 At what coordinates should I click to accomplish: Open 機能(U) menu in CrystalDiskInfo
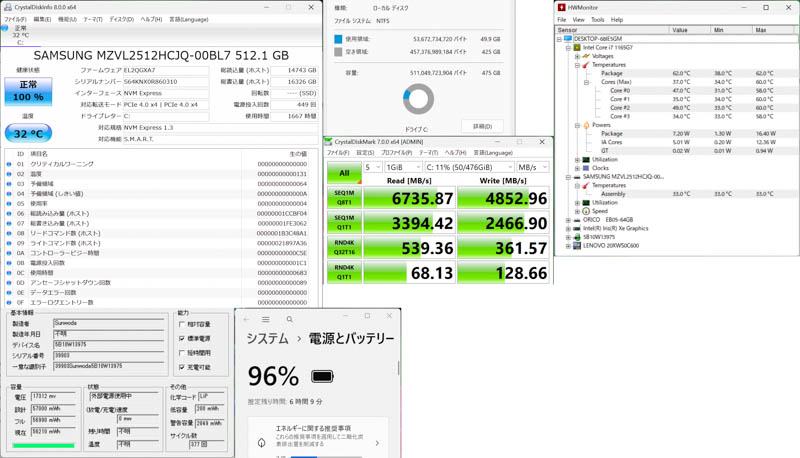[x=67, y=19]
